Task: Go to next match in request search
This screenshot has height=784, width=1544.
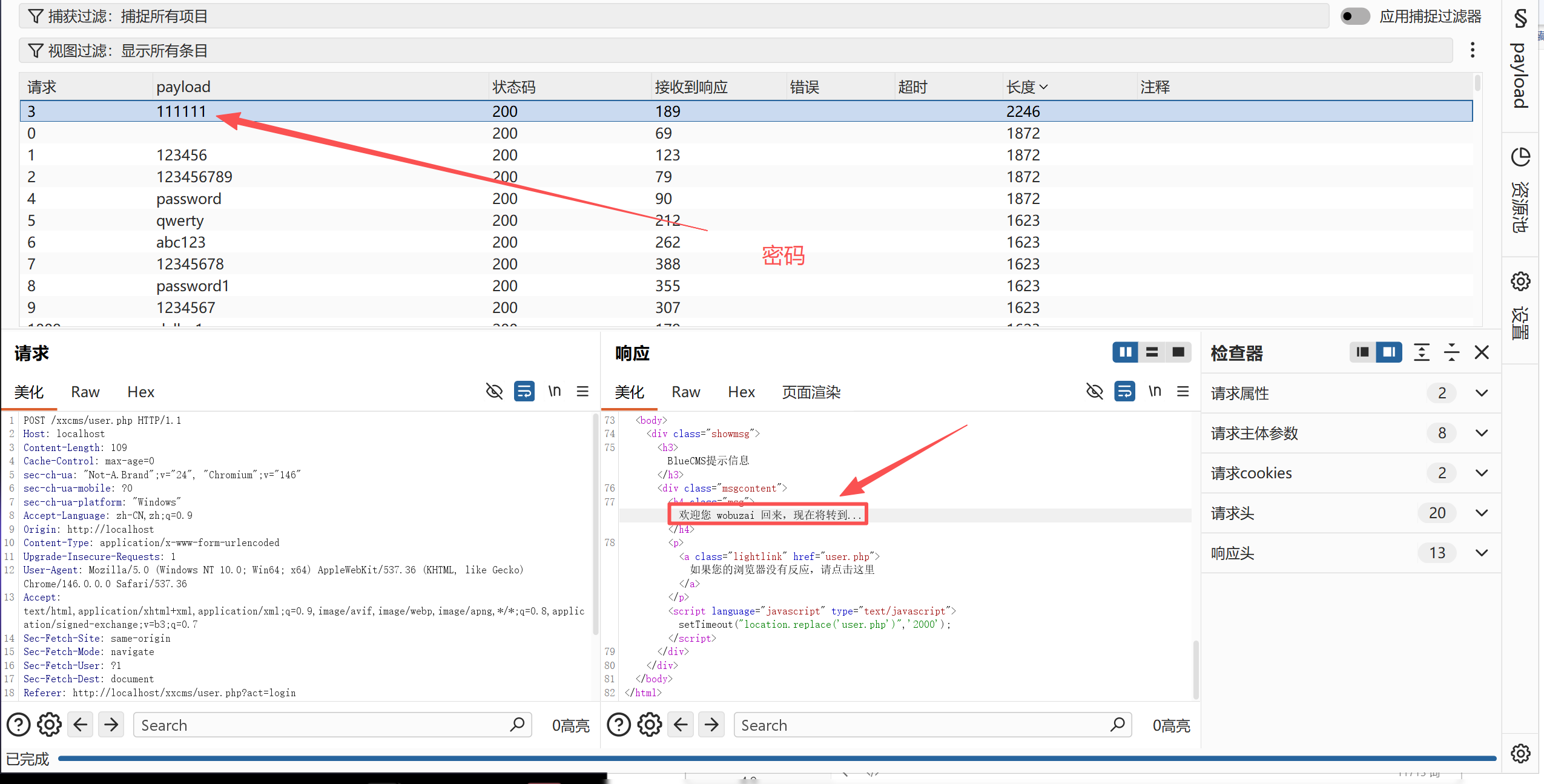Action: (111, 725)
